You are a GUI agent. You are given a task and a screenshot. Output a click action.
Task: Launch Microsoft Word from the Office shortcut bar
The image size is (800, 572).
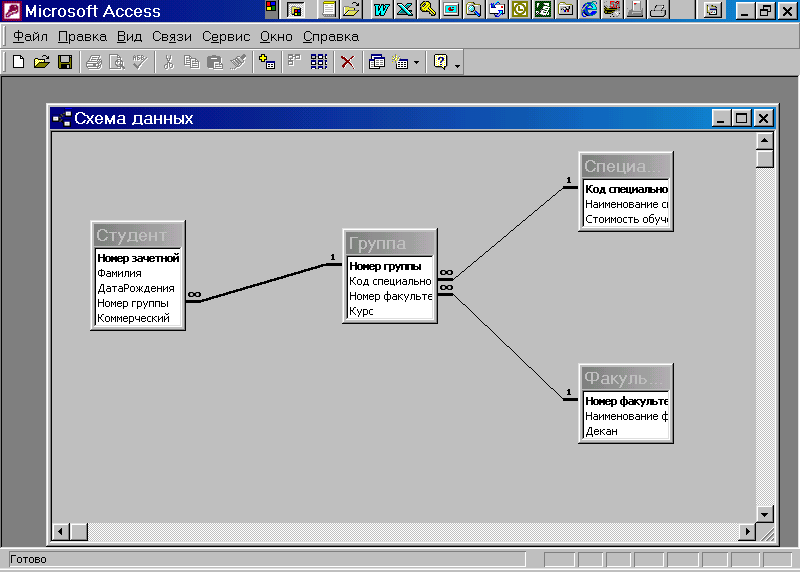(x=381, y=10)
